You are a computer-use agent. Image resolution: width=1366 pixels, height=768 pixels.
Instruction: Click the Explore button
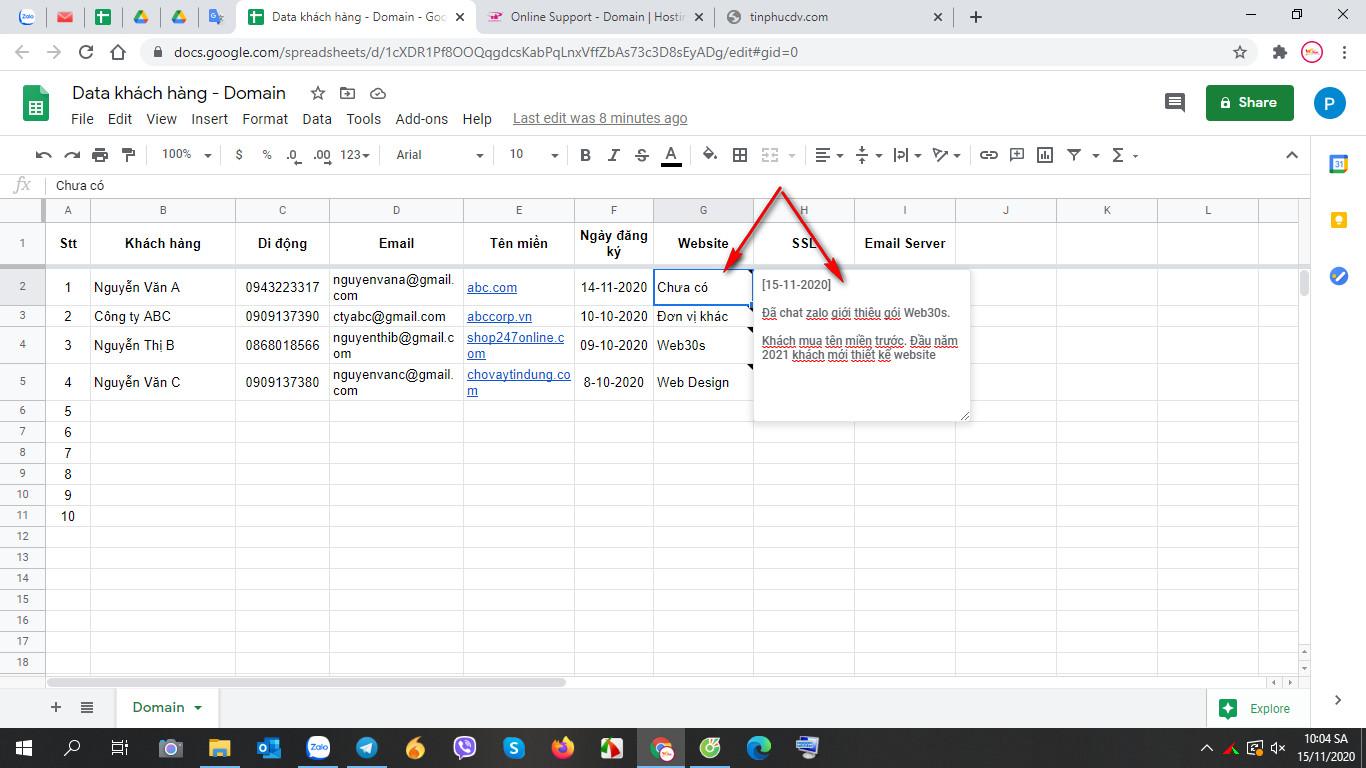(x=1255, y=708)
